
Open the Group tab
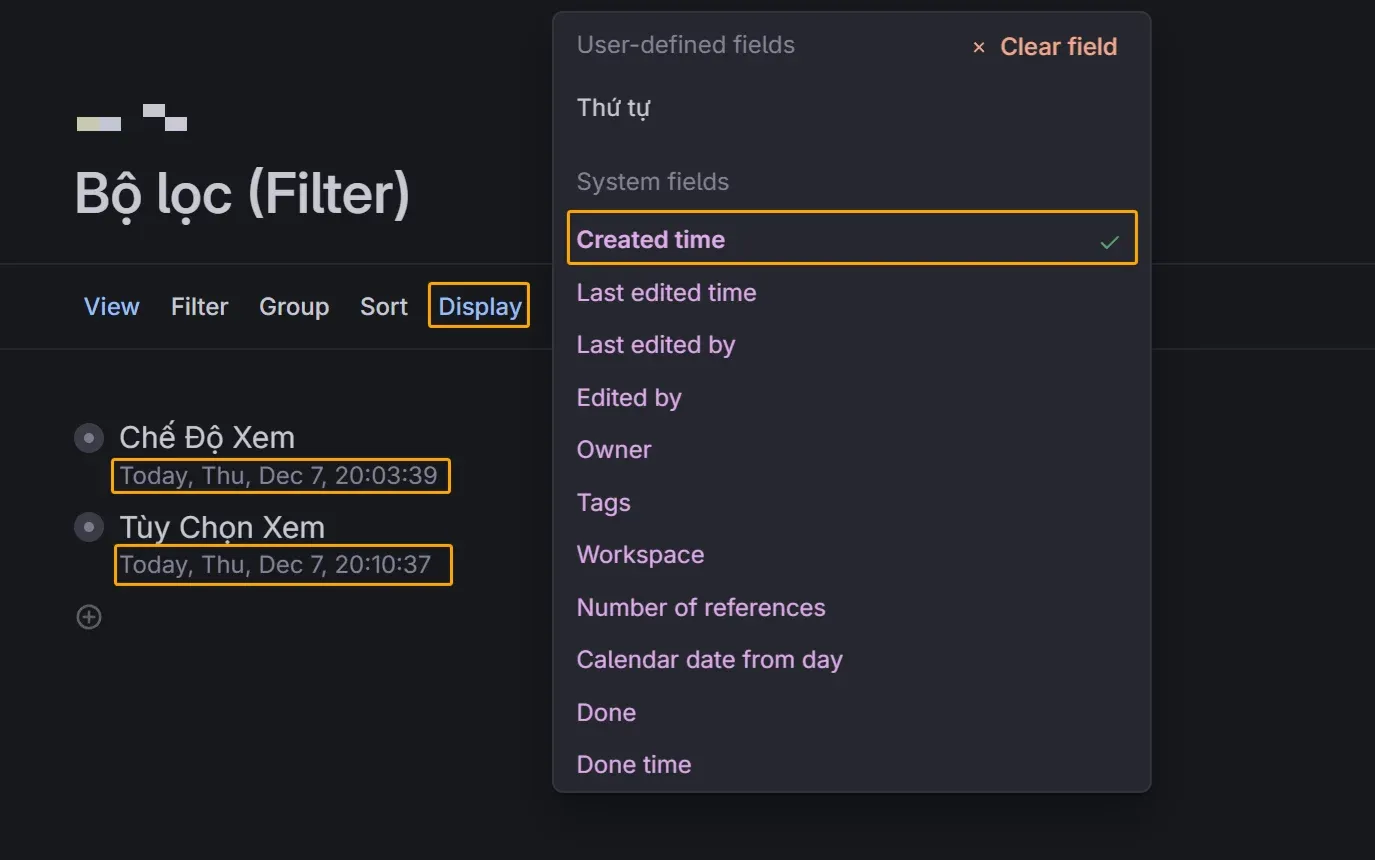[x=294, y=306]
